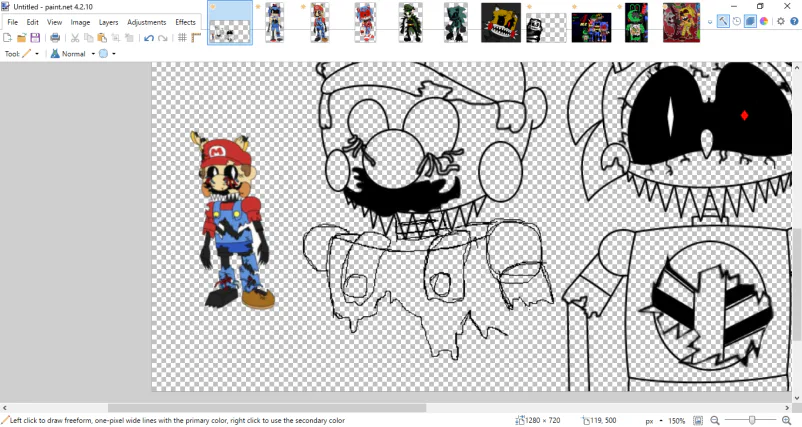The height and width of the screenshot is (427, 802).
Task: Open Help via the question mark icon
Action: click(794, 21)
